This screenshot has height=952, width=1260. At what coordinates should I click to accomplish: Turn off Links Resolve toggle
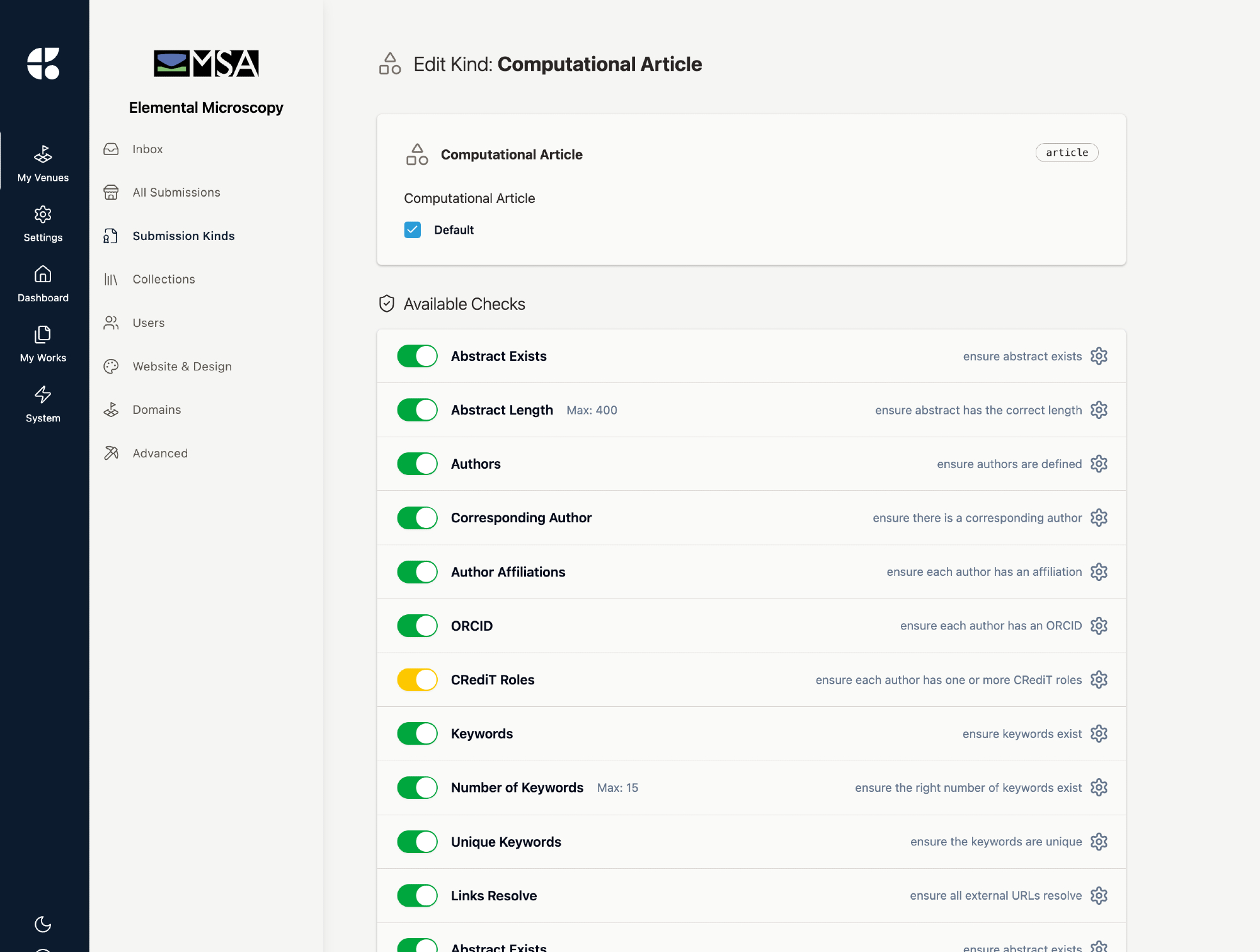click(417, 895)
